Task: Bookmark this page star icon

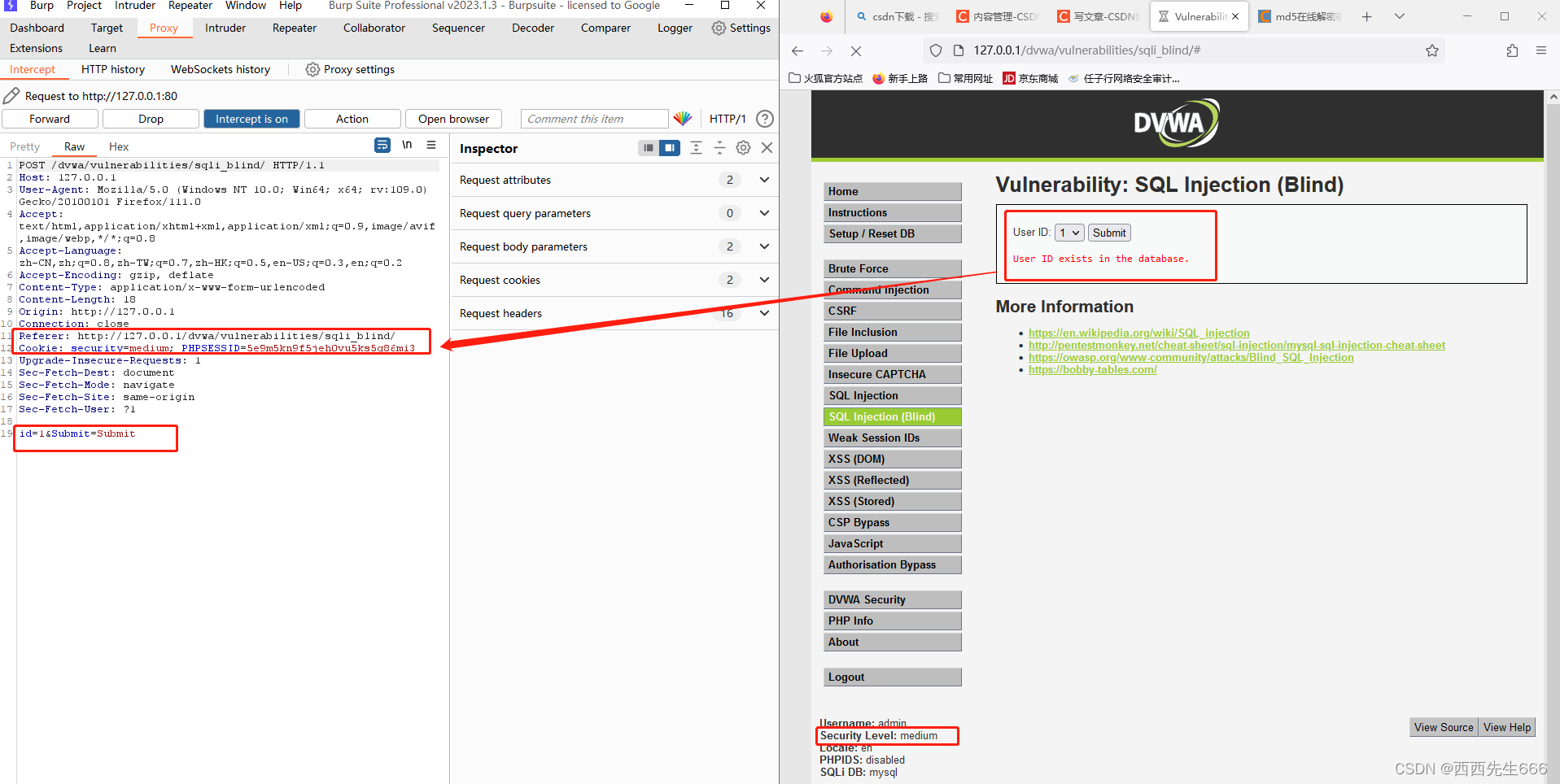Action: [1432, 50]
